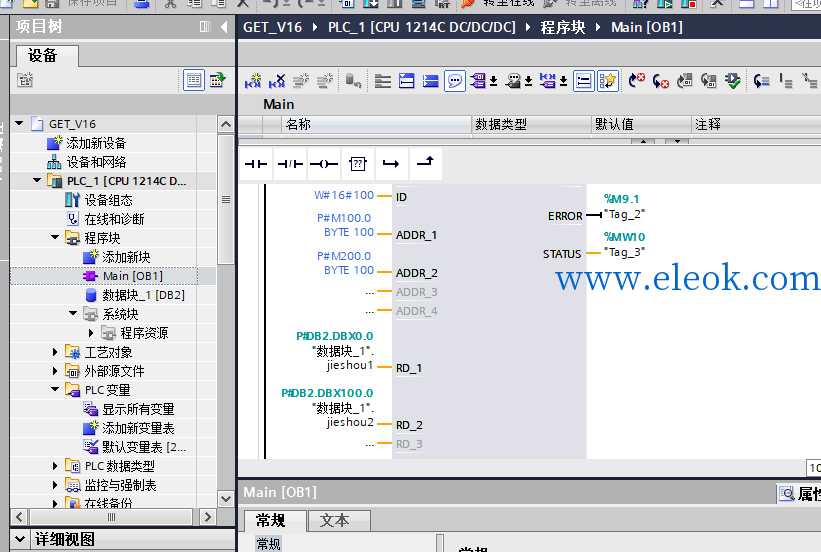
Task: Click 添加新块 in project tree
Action: (x=126, y=257)
